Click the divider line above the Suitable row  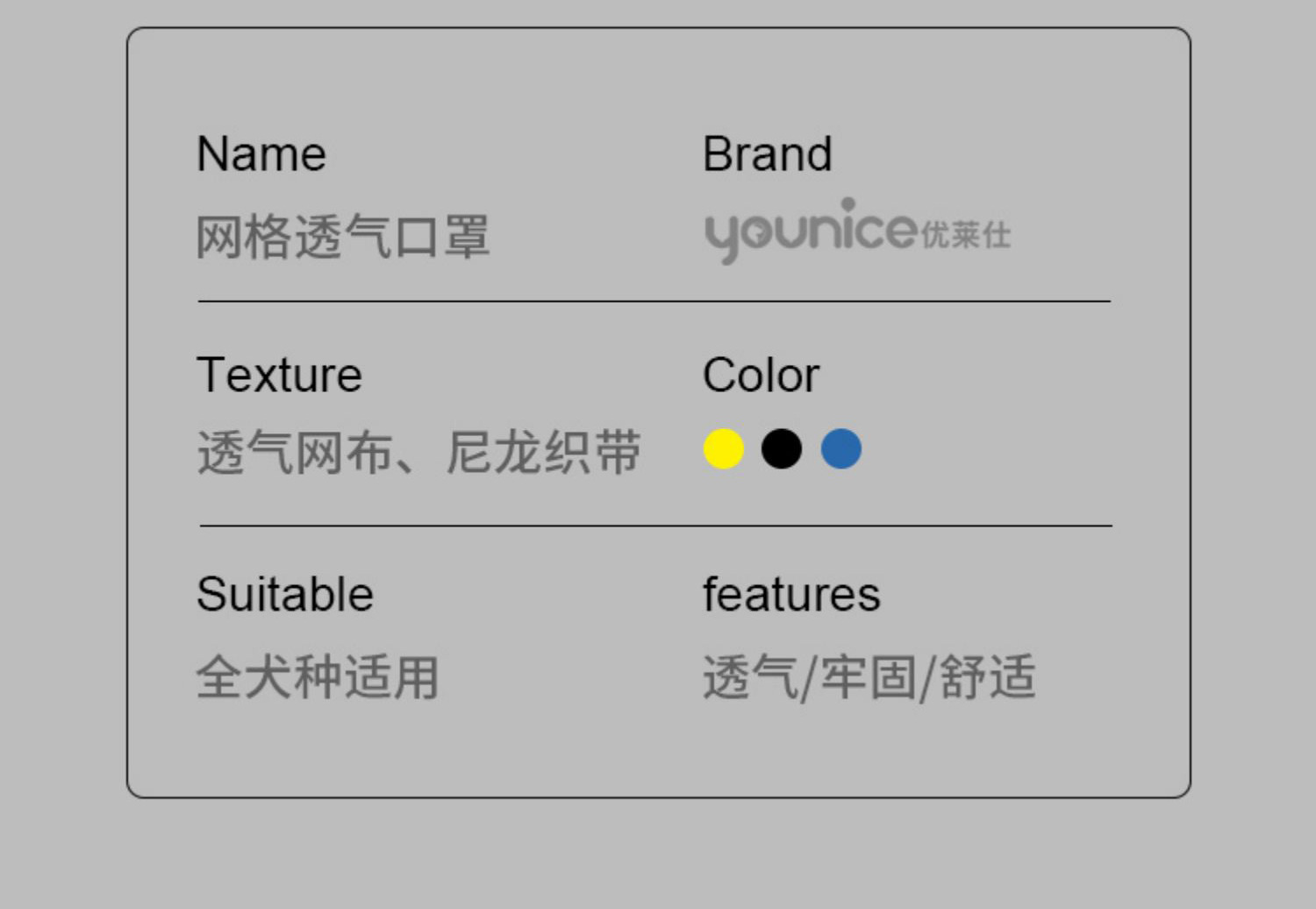(656, 526)
